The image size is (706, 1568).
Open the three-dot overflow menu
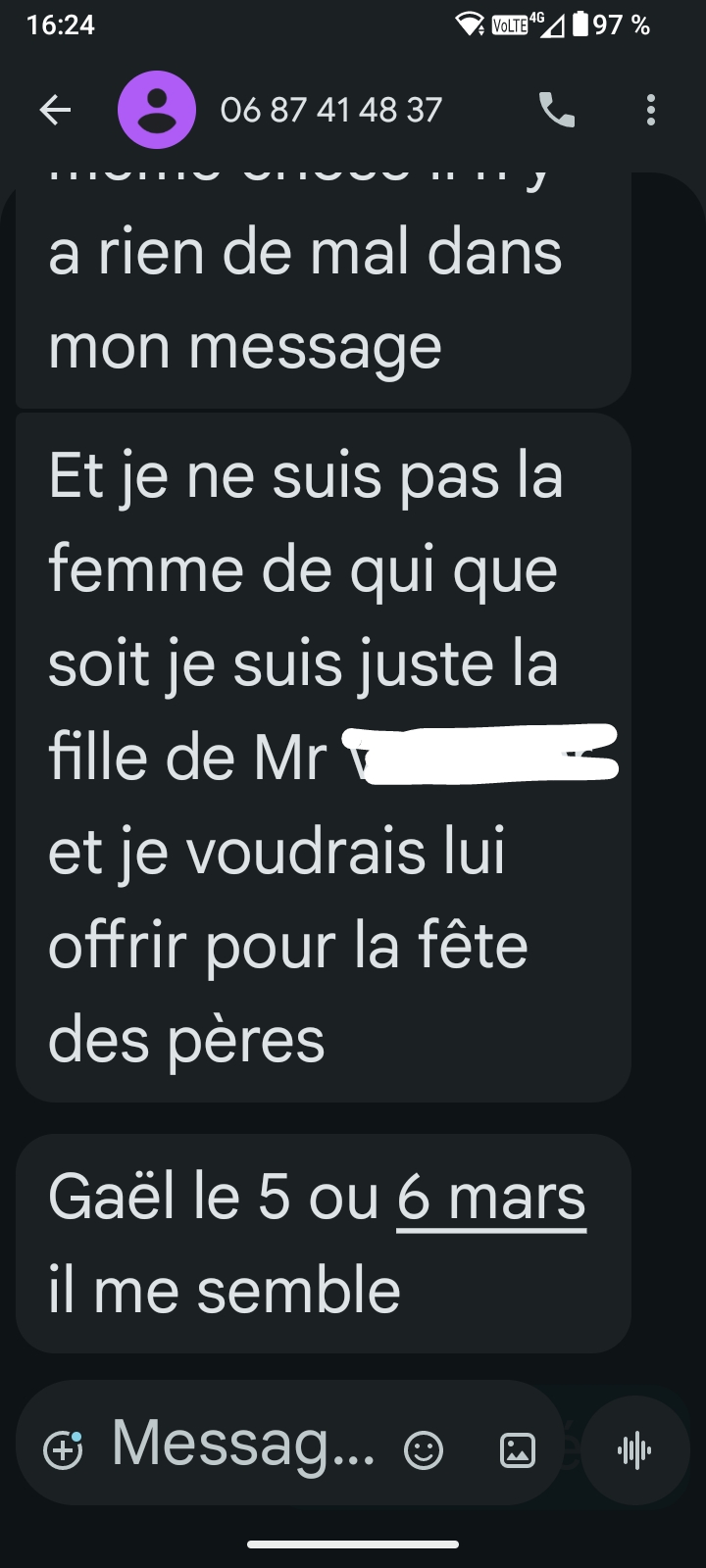point(650,110)
